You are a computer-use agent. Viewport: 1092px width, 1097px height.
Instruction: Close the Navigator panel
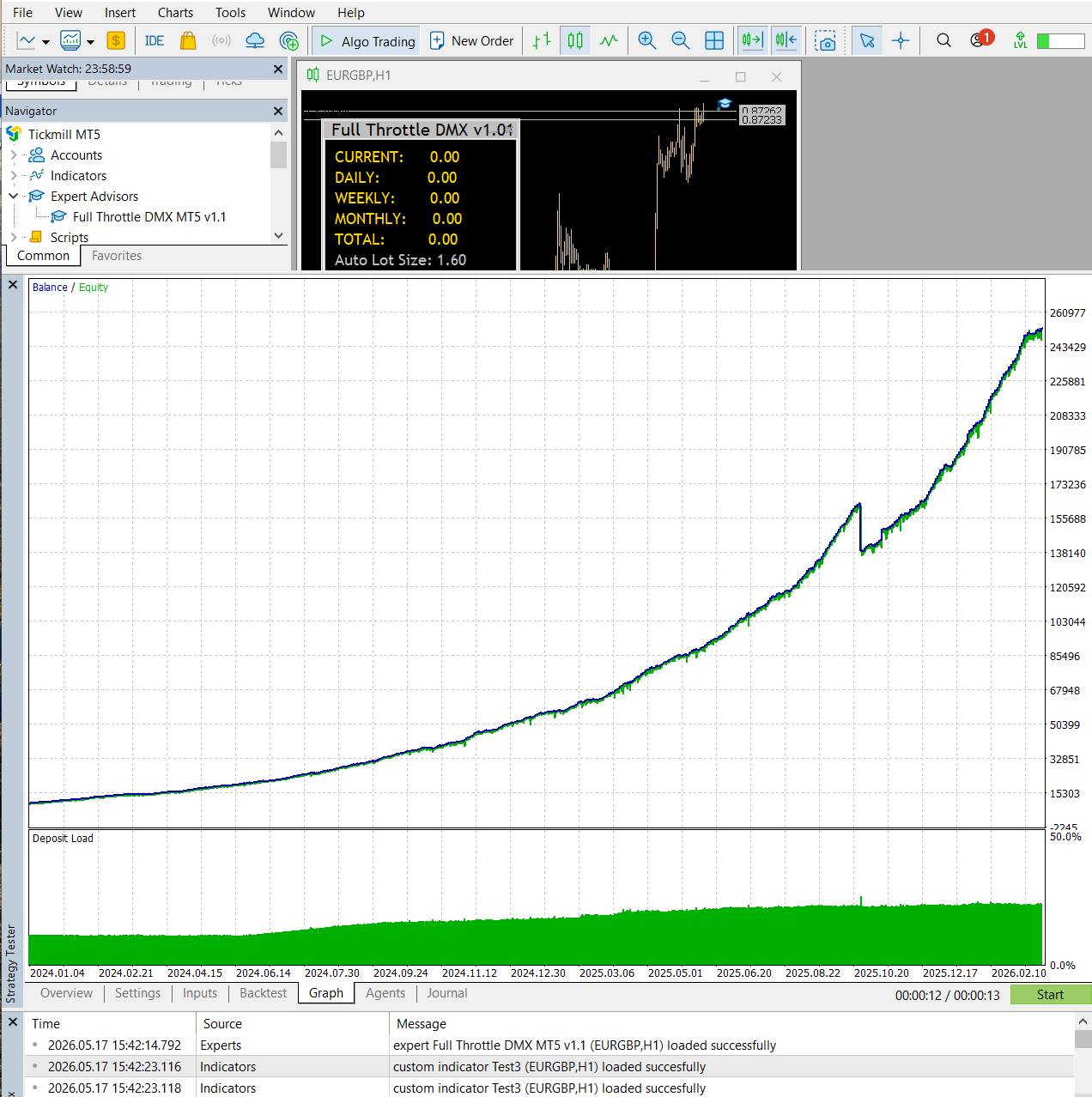[277, 111]
